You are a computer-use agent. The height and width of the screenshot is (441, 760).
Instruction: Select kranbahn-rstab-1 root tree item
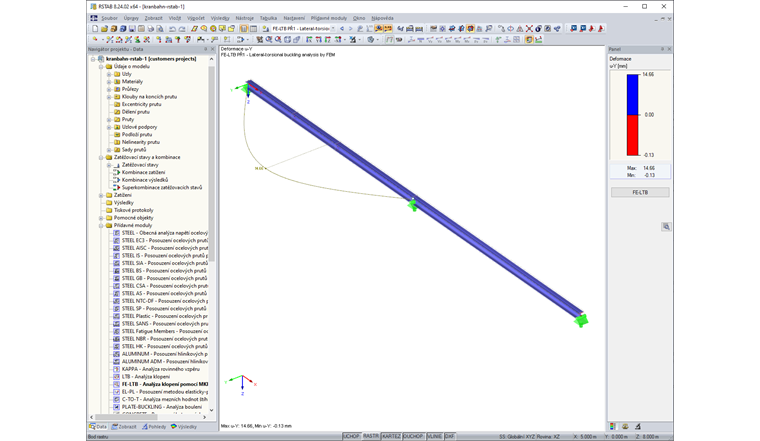[151, 59]
